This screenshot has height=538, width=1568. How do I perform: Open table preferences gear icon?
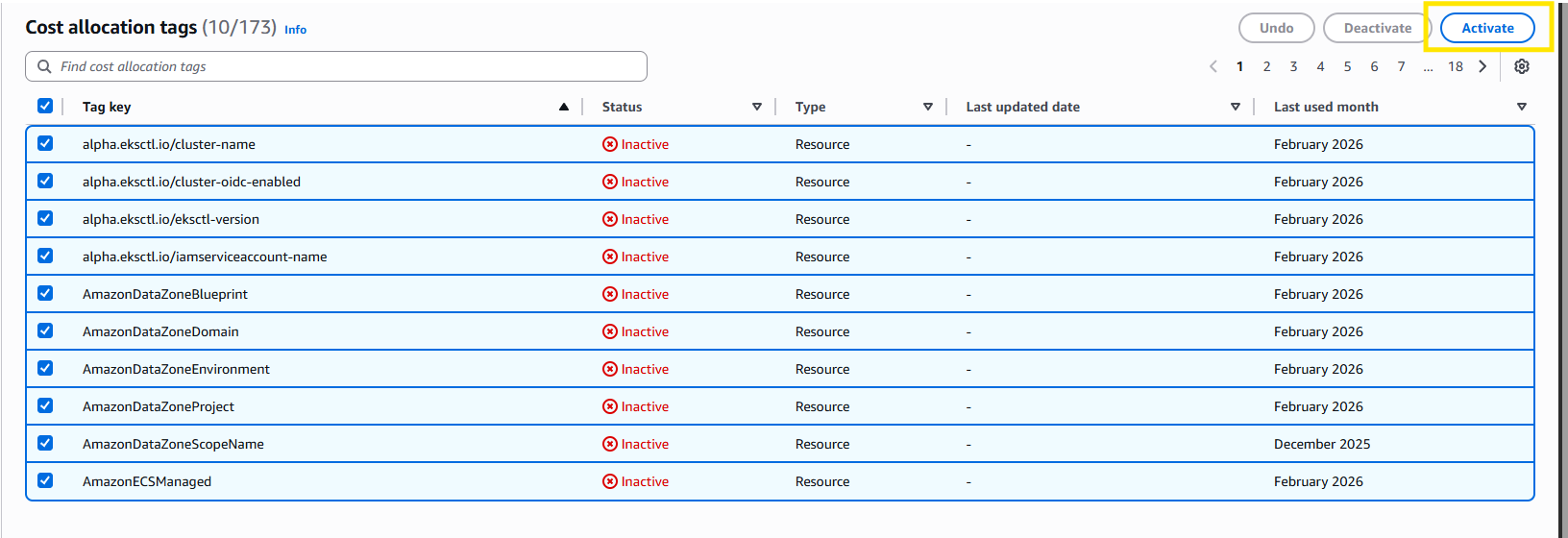1522,66
